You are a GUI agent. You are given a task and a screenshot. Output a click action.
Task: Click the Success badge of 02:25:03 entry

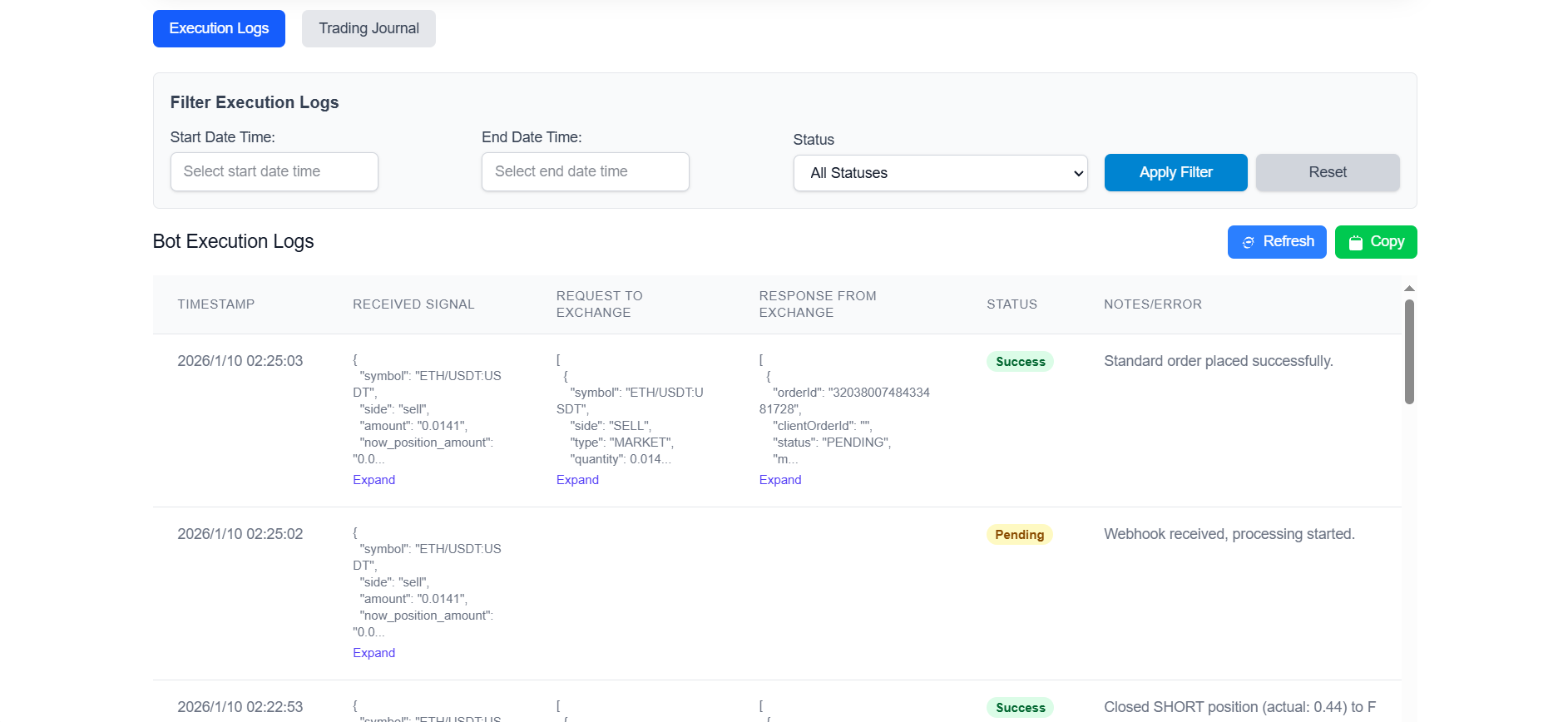coord(1020,362)
